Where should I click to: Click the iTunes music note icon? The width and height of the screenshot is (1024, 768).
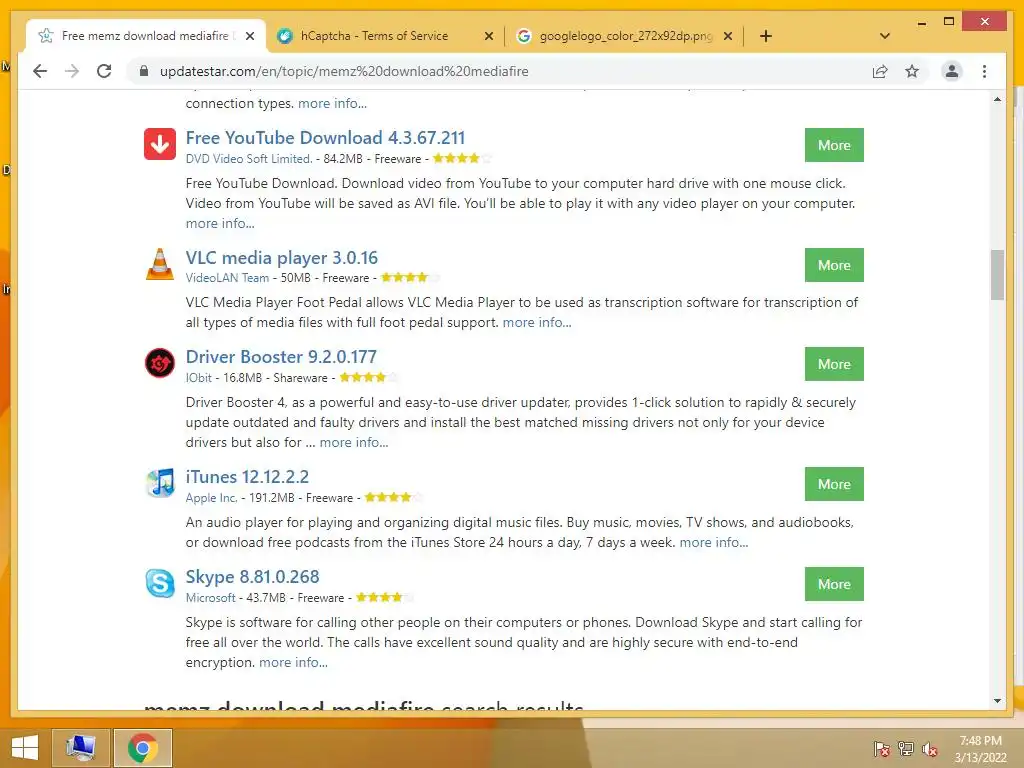pos(160,483)
